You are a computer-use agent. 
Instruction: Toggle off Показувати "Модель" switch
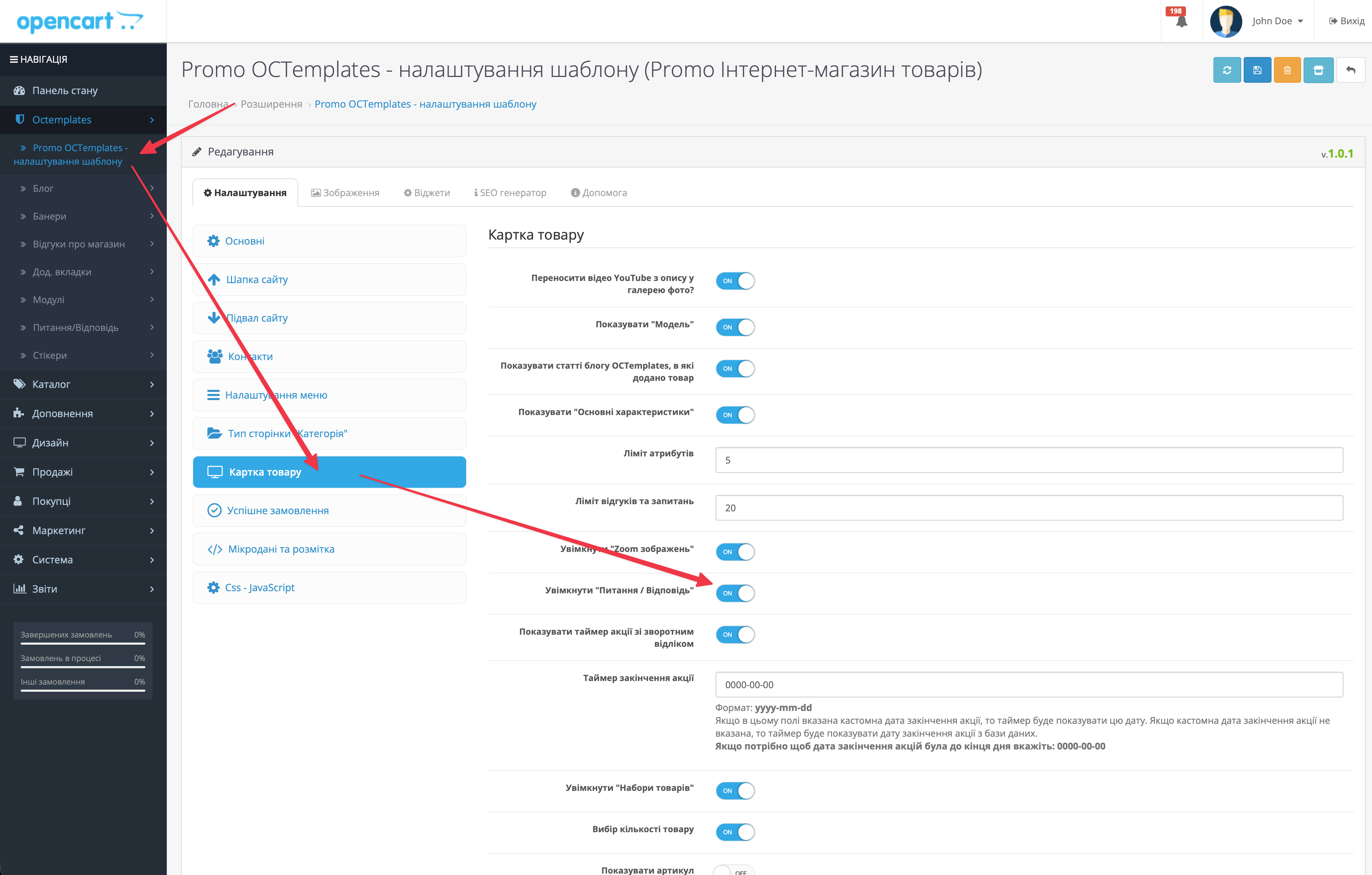tap(734, 327)
